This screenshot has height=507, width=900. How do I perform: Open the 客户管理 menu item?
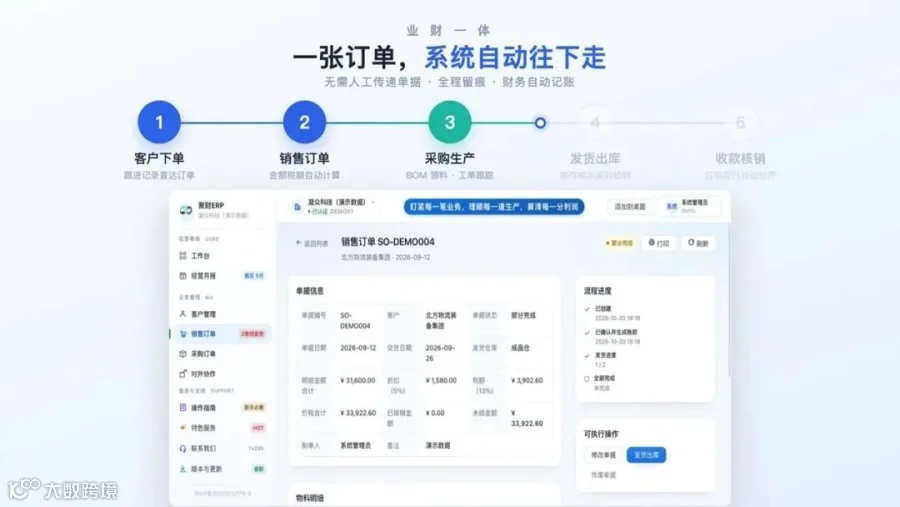point(223,314)
